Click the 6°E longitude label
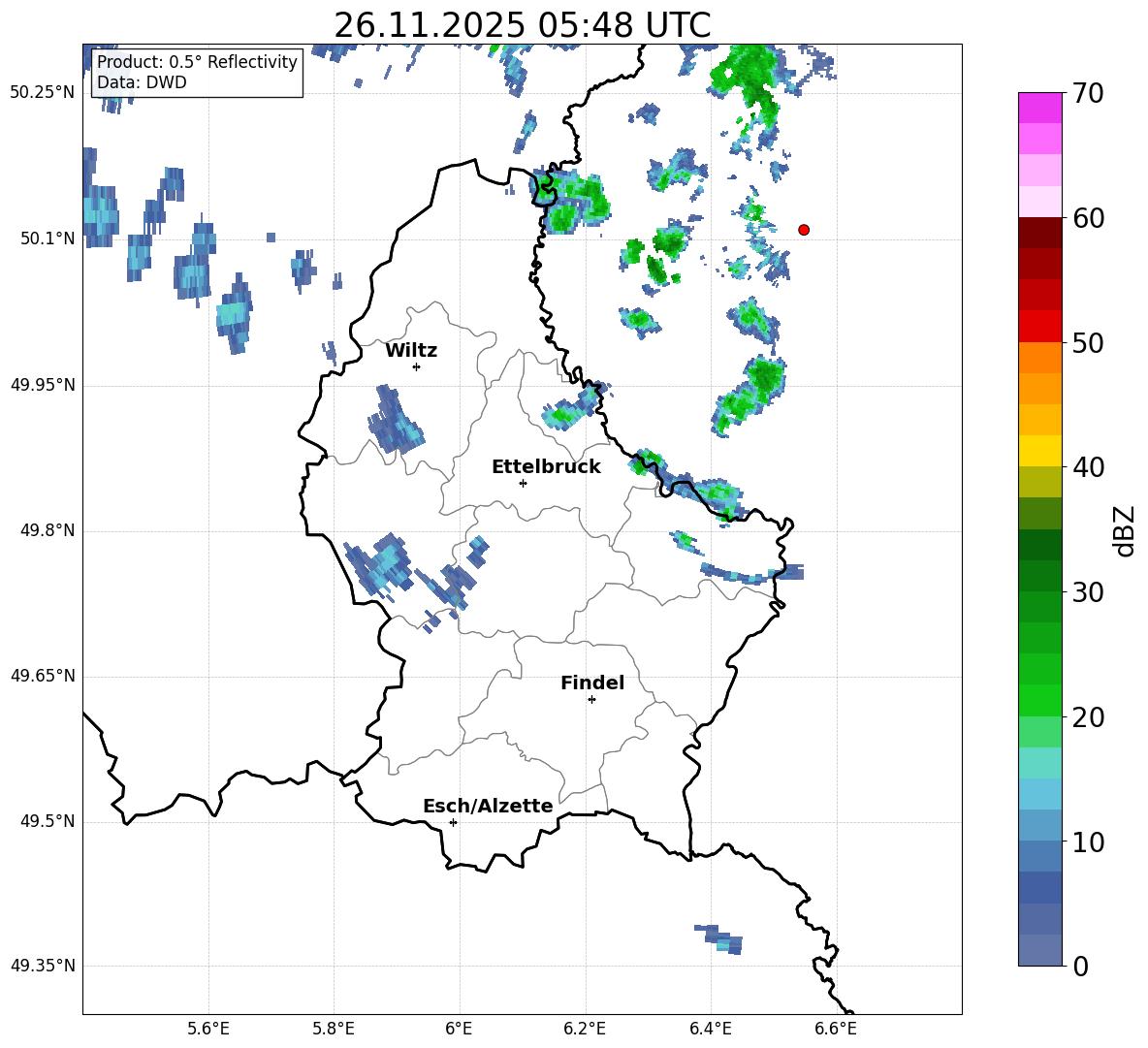This screenshot has height=1048, width=1148. (459, 1029)
